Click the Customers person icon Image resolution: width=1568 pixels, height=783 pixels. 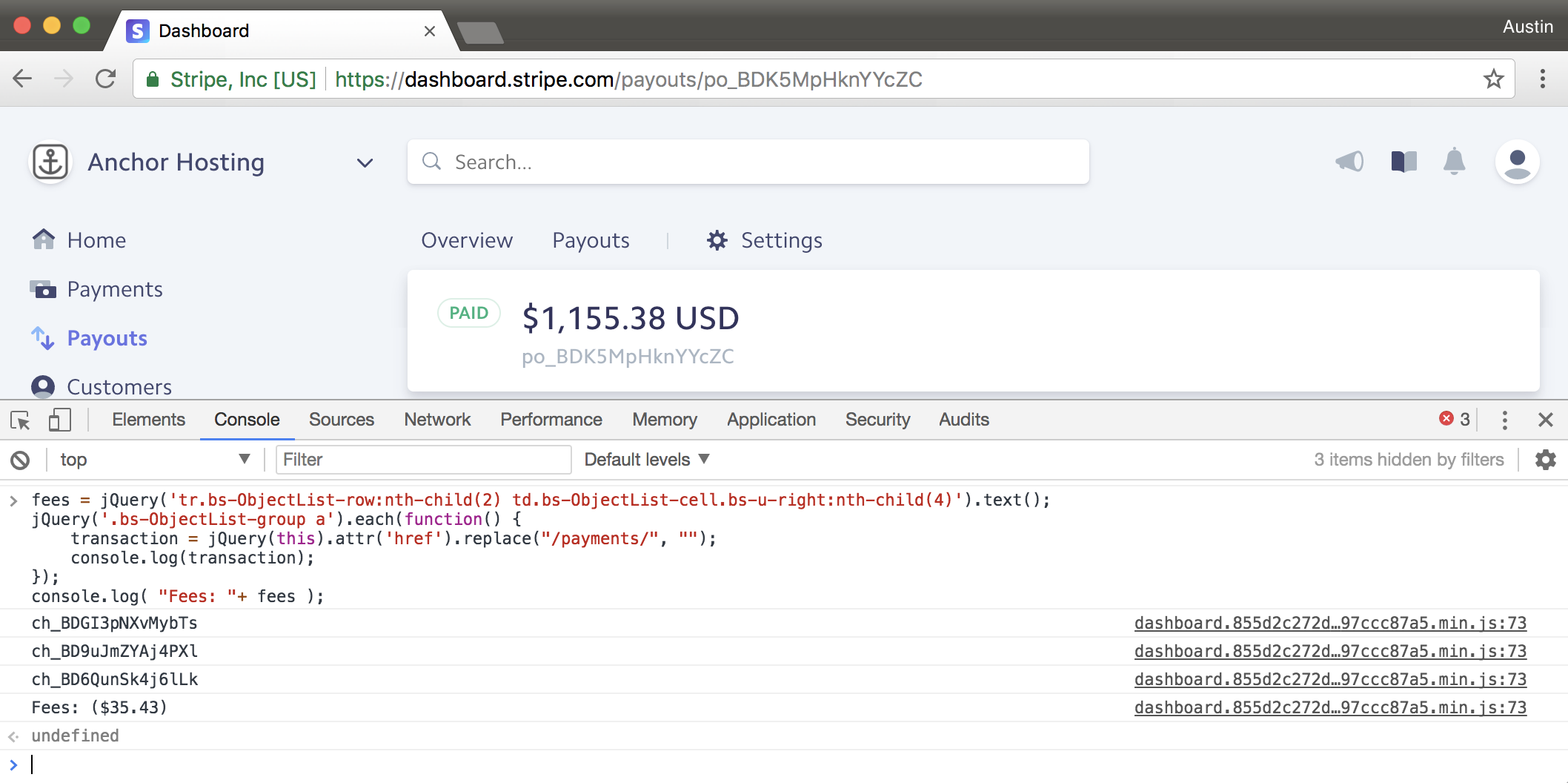coord(43,386)
